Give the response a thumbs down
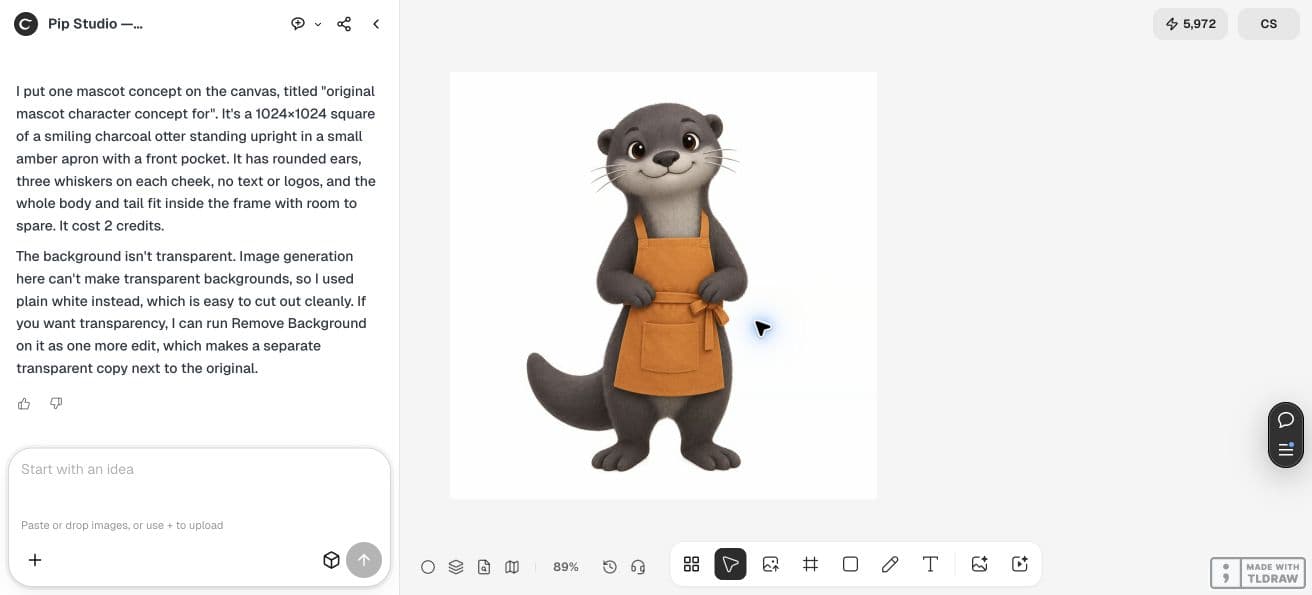Image resolution: width=1312 pixels, height=595 pixels. pos(56,404)
